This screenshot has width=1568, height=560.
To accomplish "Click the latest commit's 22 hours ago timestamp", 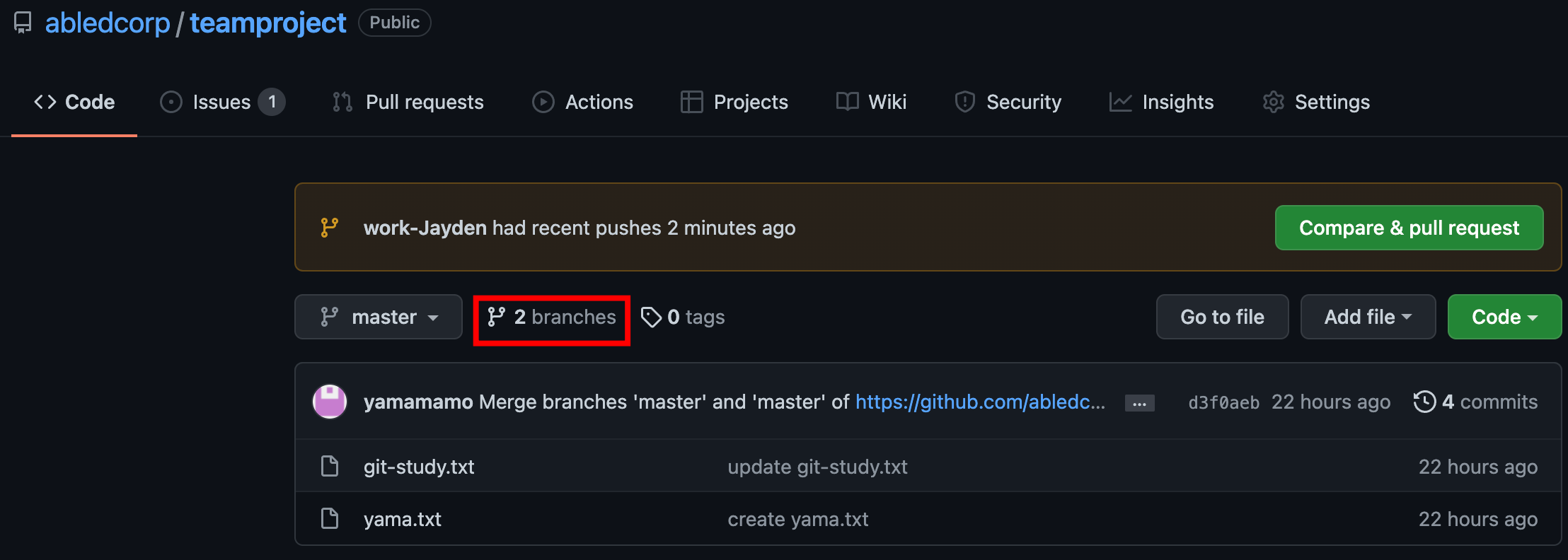I will [1331, 402].
